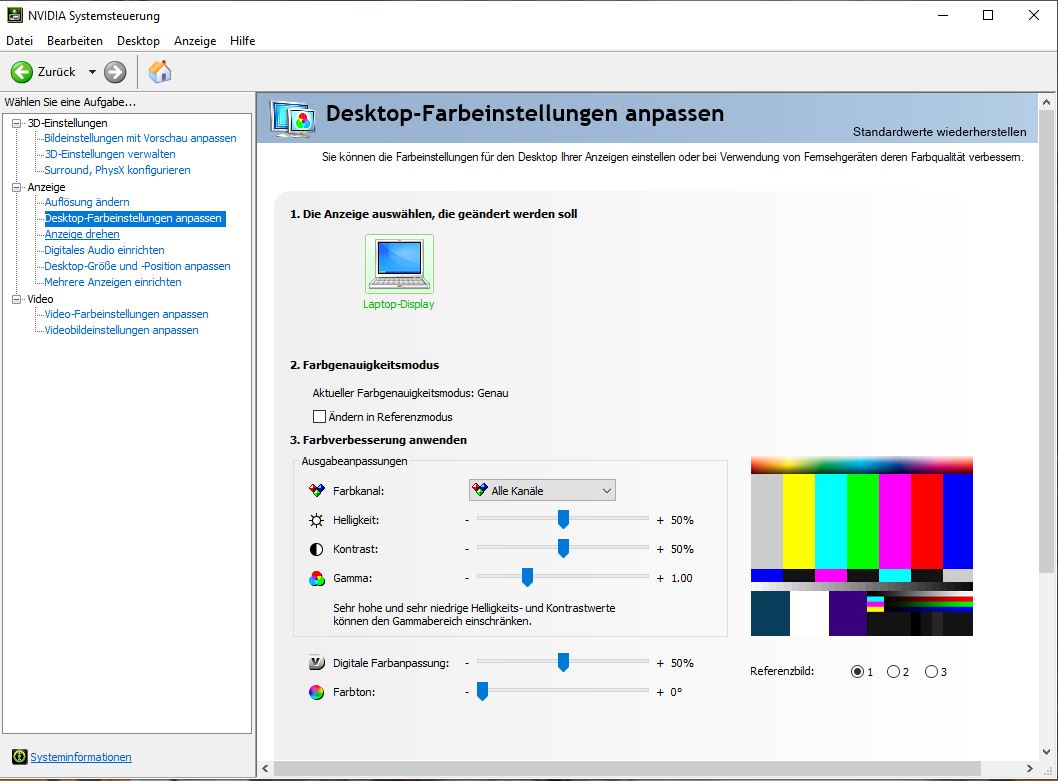Screen dimensions: 1058x781
Task: Open Bildeinstellungen mit Vorschau anpassen
Action: click(140, 138)
